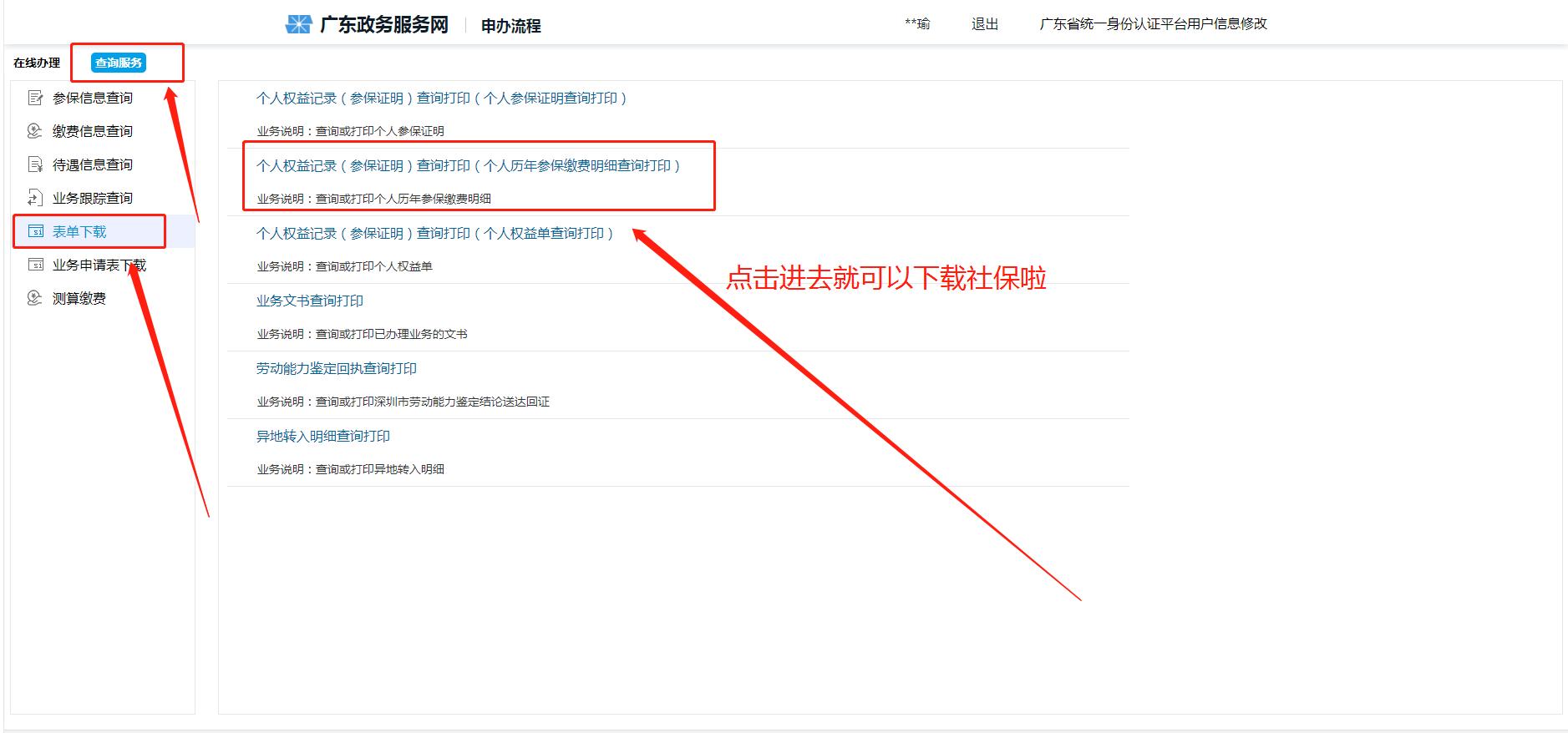Select the 查询服务 tab
The width and height of the screenshot is (1568, 733).
[x=119, y=63]
